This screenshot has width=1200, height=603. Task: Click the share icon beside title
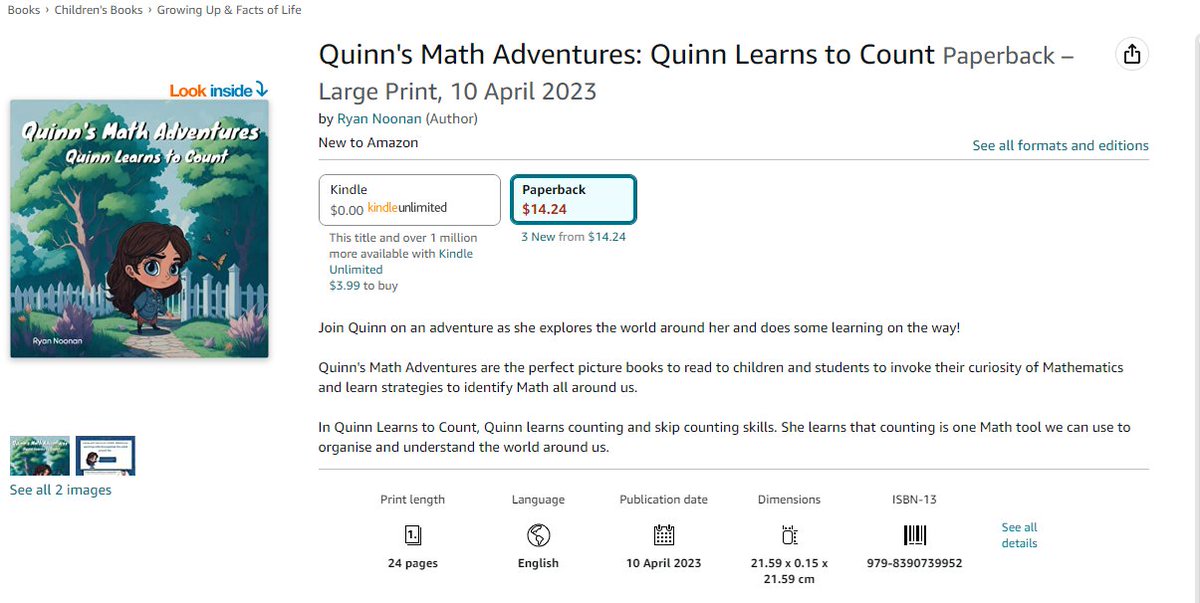click(x=1131, y=54)
